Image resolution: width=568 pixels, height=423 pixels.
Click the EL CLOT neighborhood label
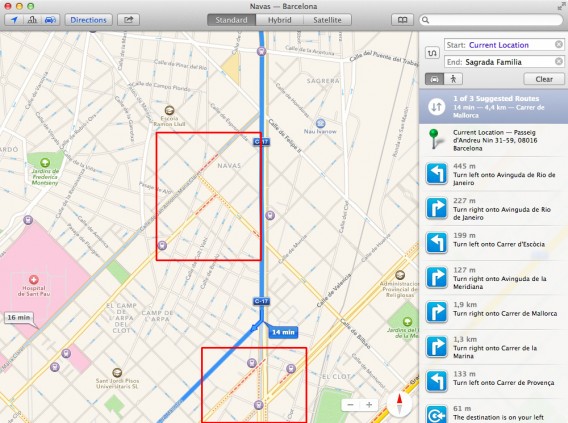[336, 377]
